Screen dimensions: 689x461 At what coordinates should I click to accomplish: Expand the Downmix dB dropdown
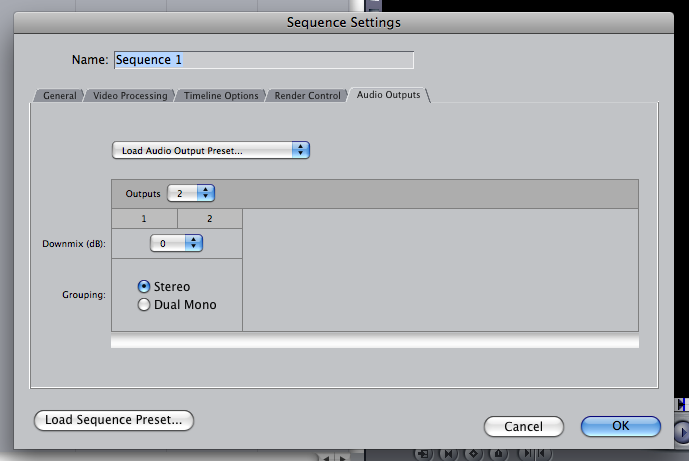click(x=177, y=243)
